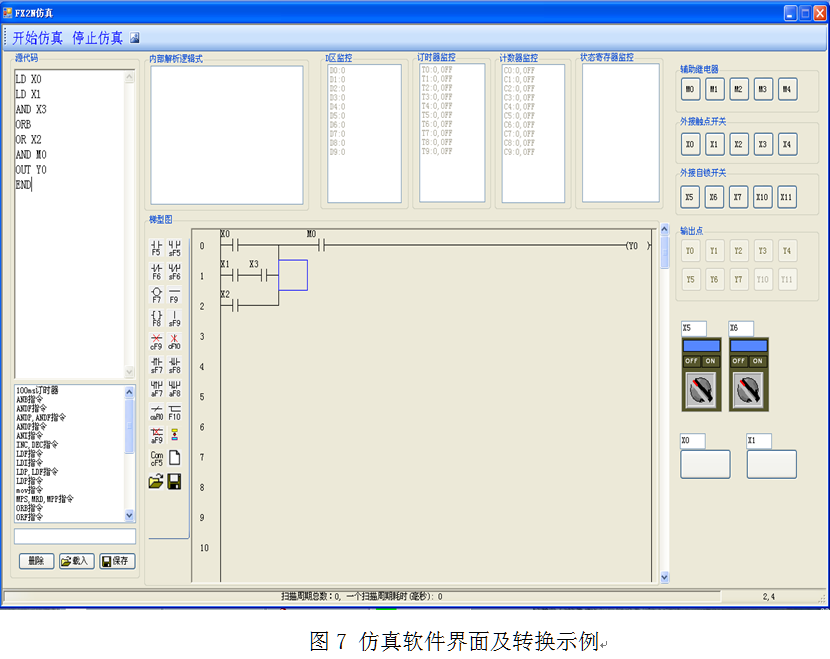This screenshot has height=659, width=830.
Task: Click X0 in the 外接触点开关 group
Action: point(690,144)
